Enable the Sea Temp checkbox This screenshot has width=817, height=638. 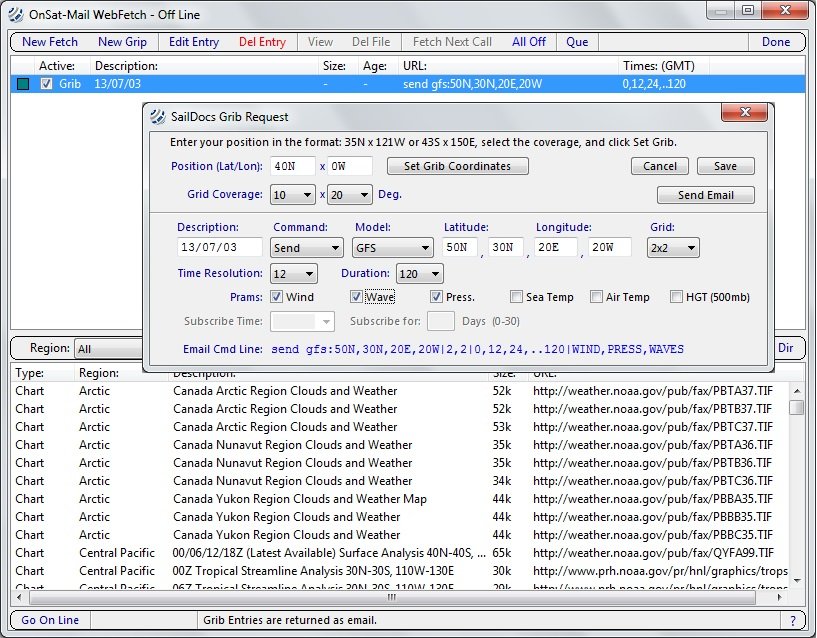pos(517,297)
